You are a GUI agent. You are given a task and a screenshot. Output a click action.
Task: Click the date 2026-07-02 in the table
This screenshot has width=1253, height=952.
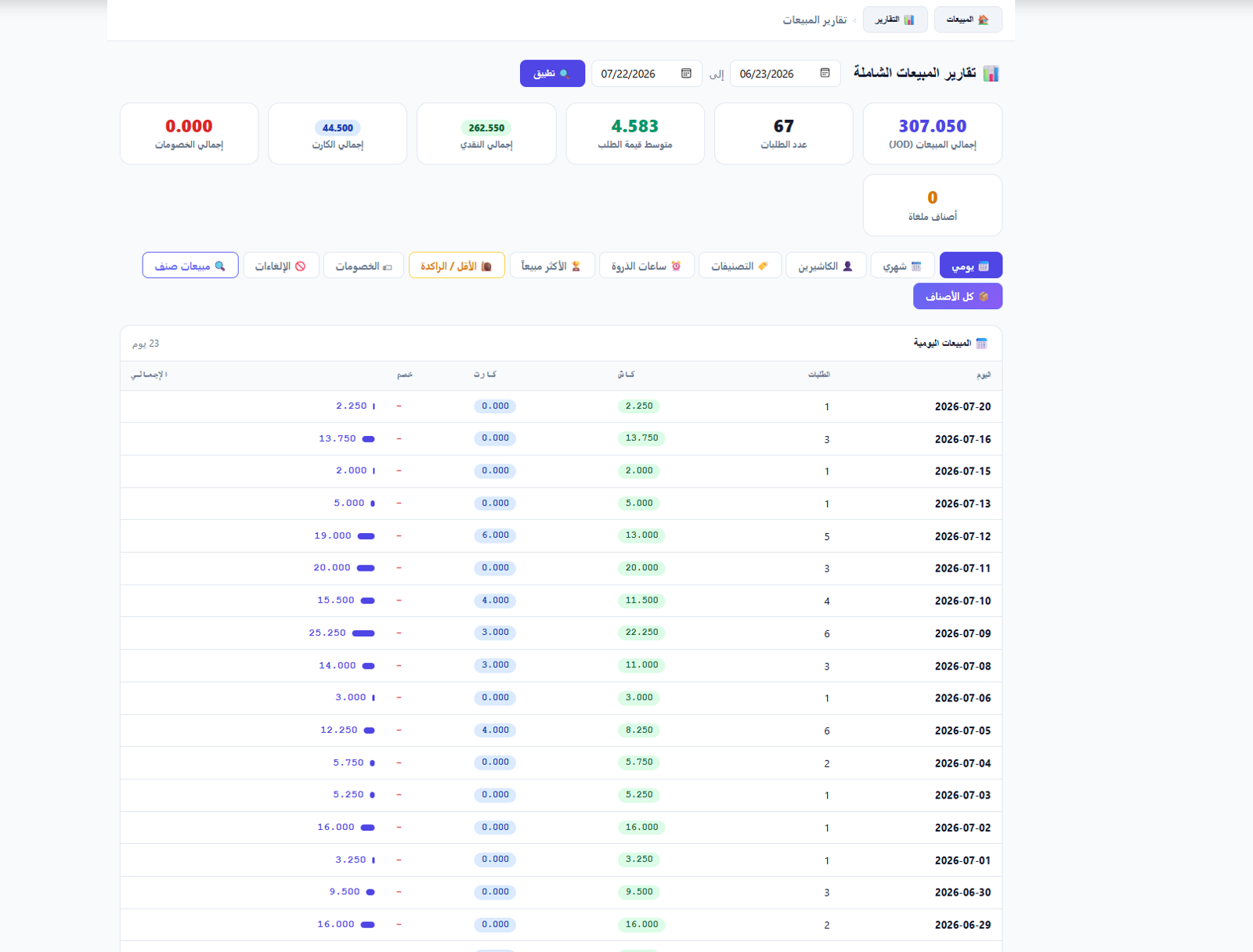click(x=962, y=828)
